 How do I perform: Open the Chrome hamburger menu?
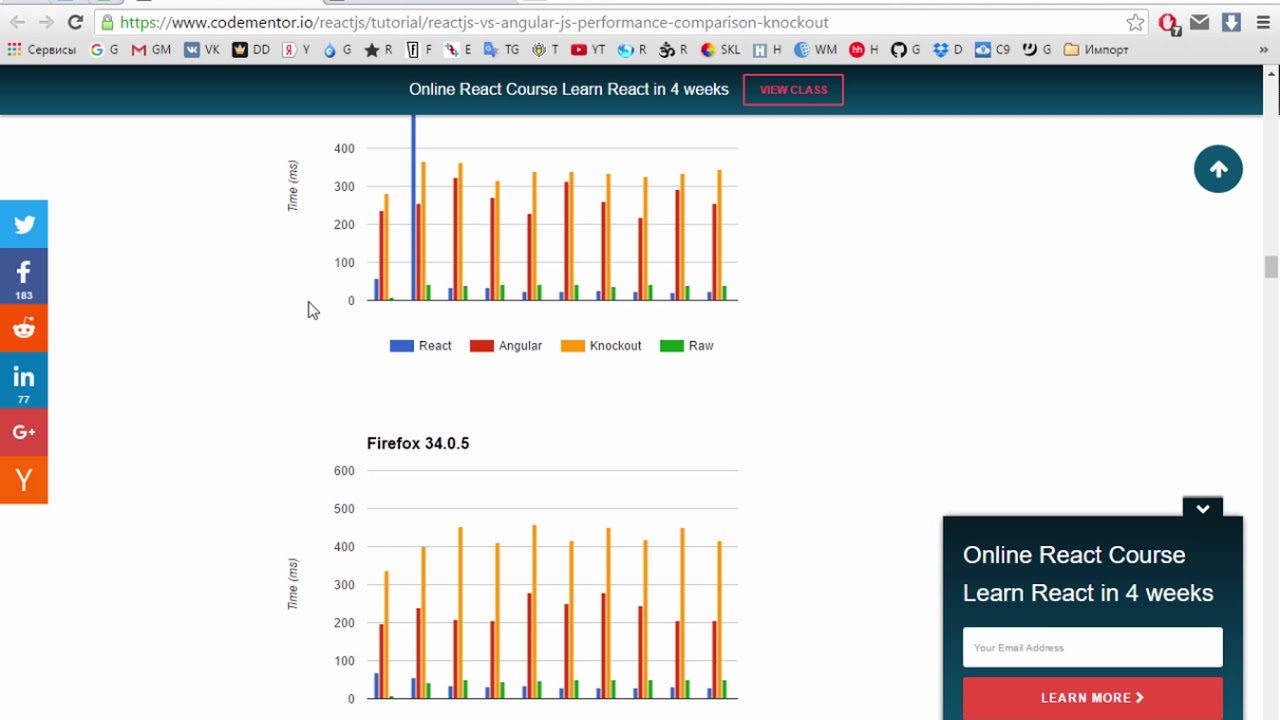point(1263,22)
